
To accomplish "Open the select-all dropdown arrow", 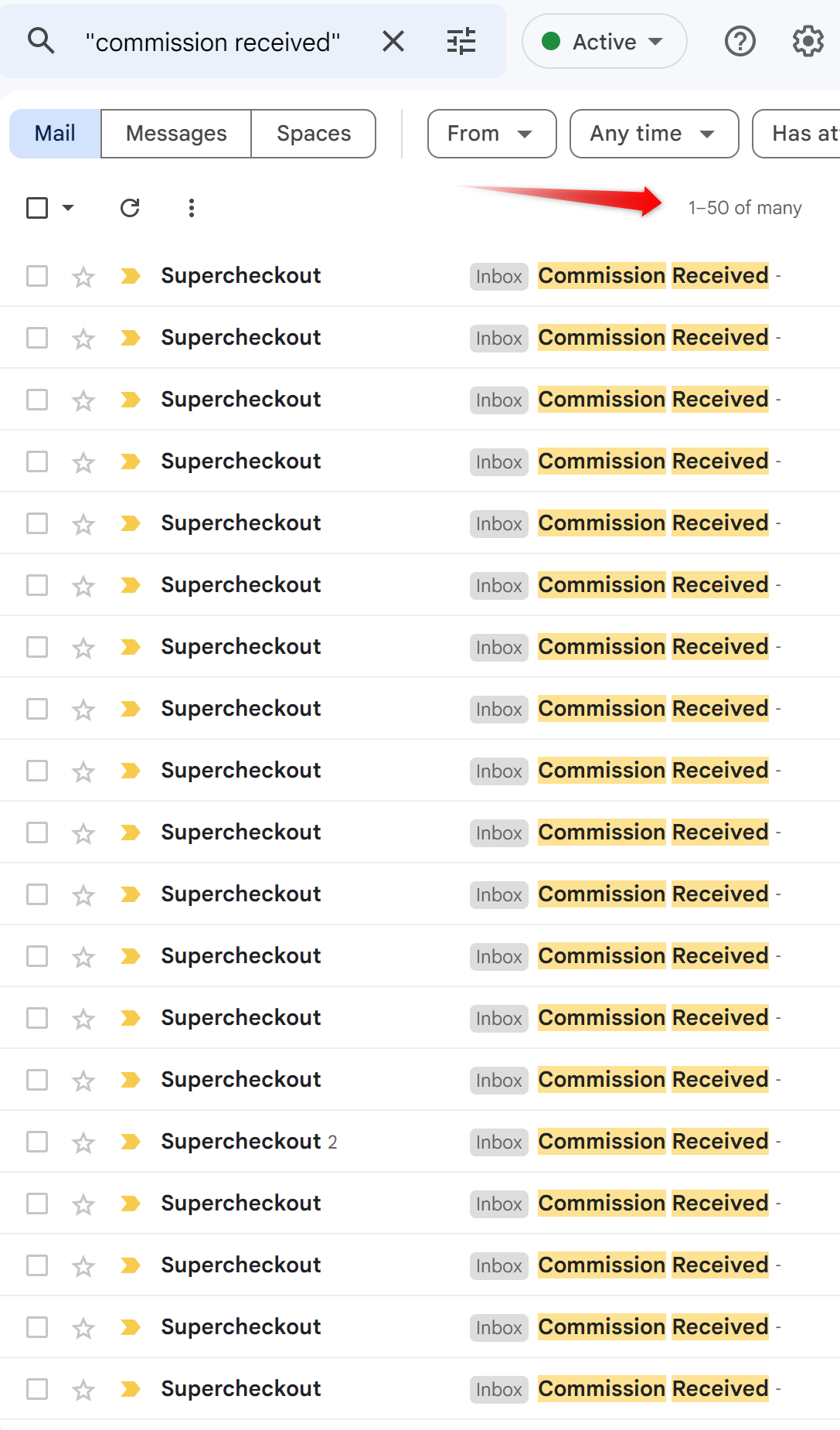I will point(66,207).
